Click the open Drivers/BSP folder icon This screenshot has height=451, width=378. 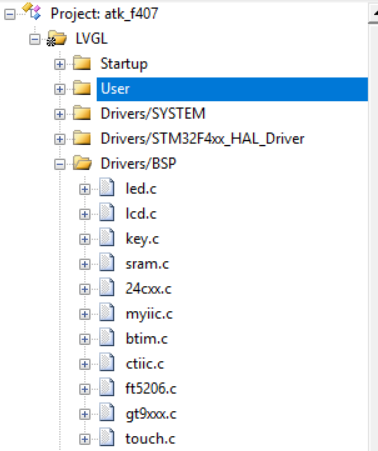[82, 163]
